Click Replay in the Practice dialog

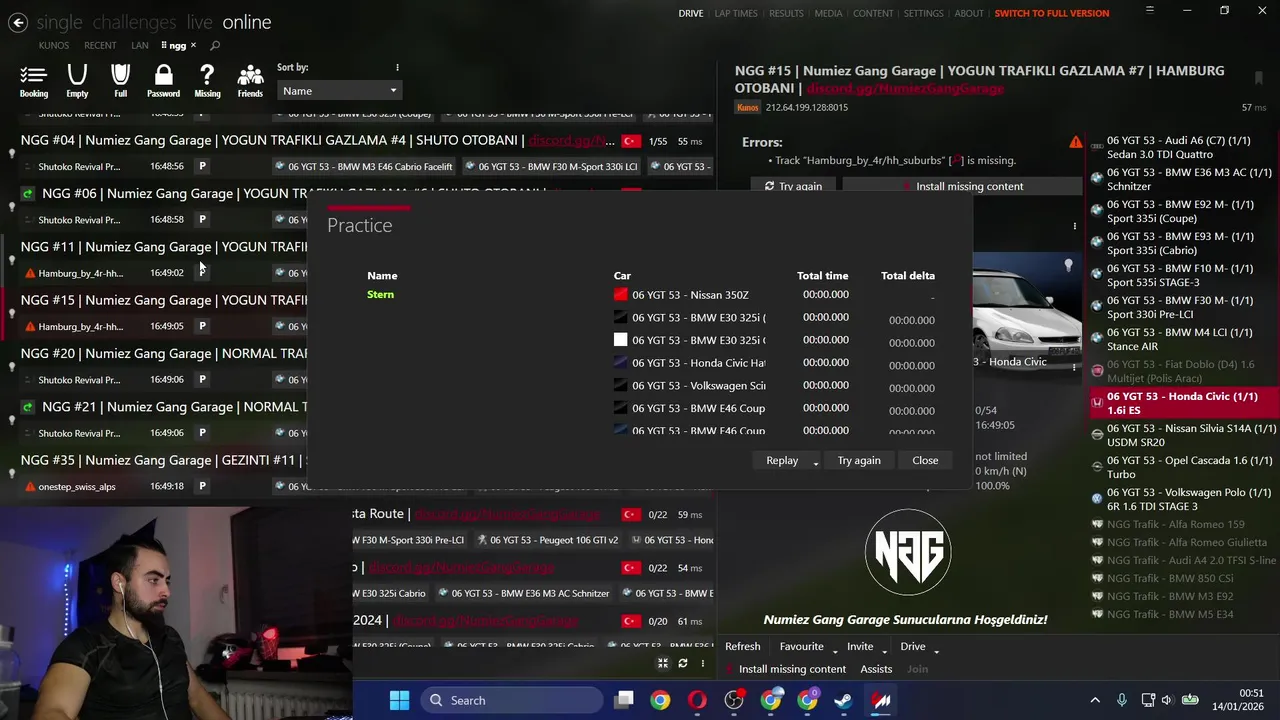[x=782, y=461]
